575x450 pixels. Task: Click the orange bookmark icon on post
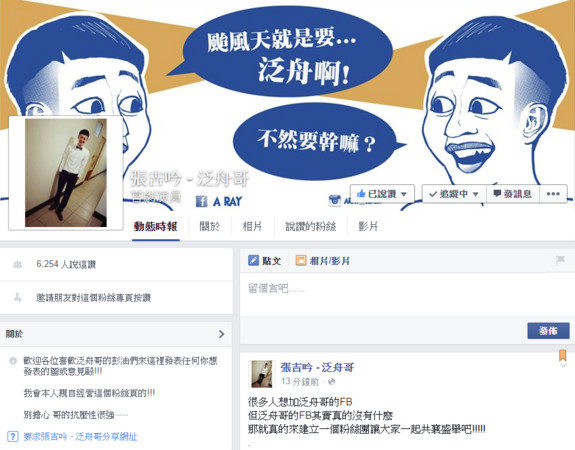[x=563, y=355]
